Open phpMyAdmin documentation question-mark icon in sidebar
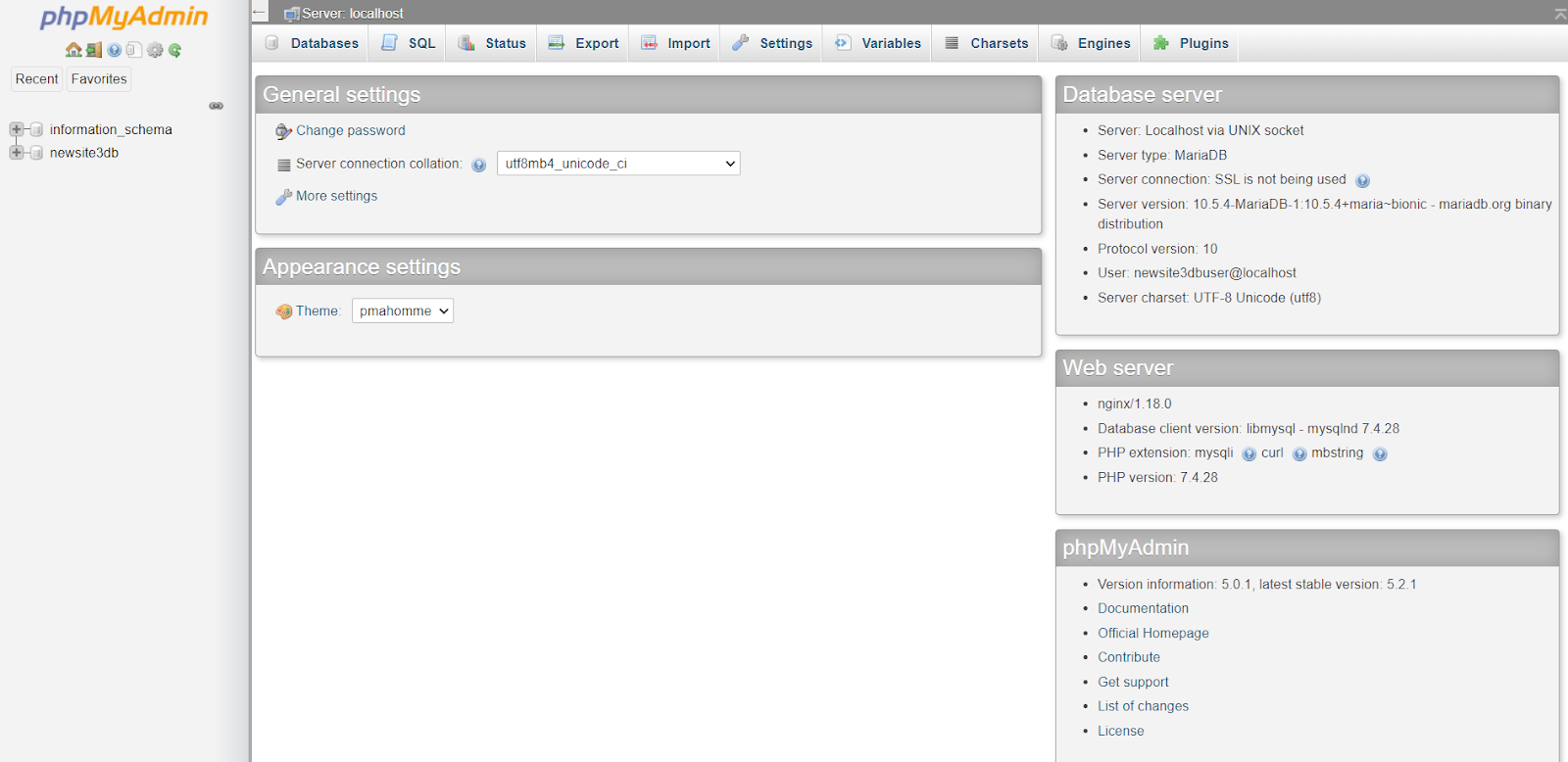Viewport: 1568px width, 762px height. pyautogui.click(x=115, y=50)
